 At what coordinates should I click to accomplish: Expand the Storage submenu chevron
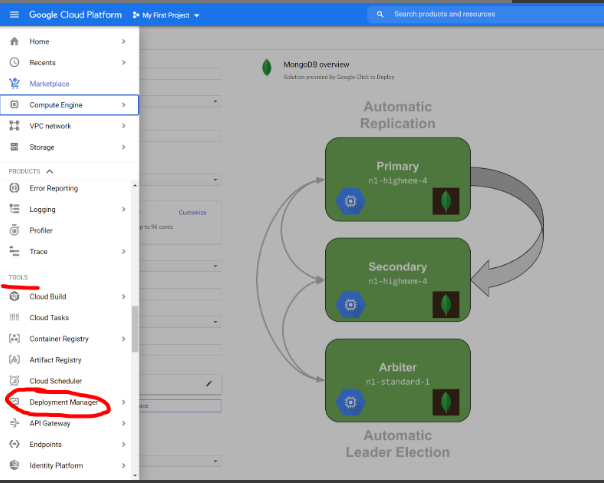click(x=123, y=147)
